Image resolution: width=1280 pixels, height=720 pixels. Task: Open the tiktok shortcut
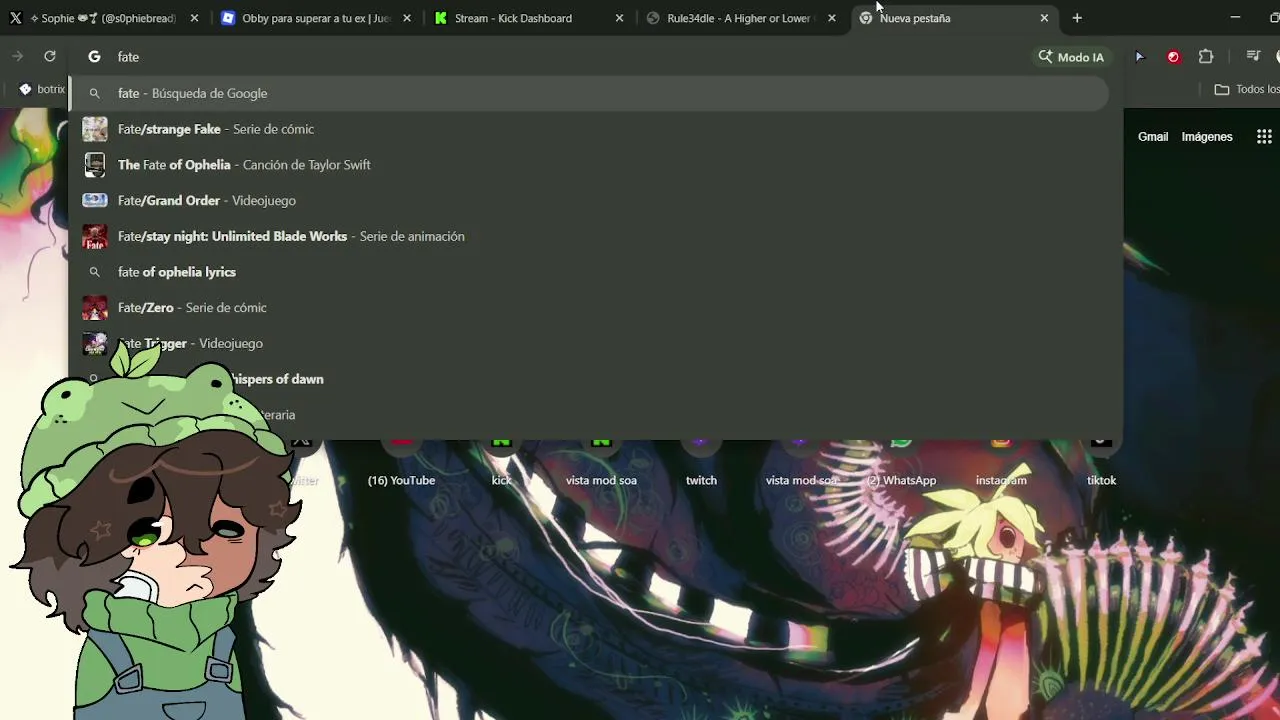(1101, 462)
